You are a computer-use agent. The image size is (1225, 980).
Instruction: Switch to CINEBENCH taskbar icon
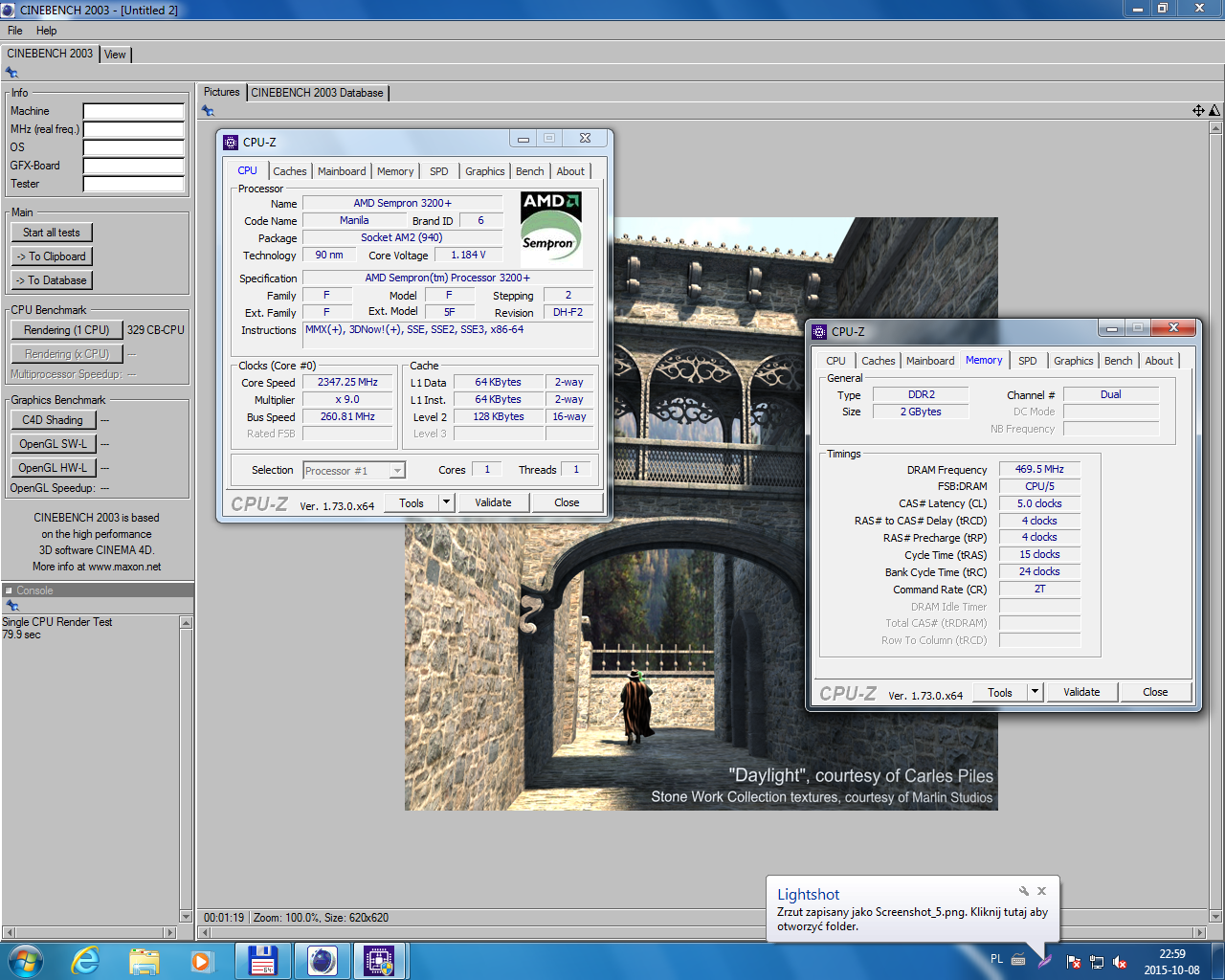(322, 961)
